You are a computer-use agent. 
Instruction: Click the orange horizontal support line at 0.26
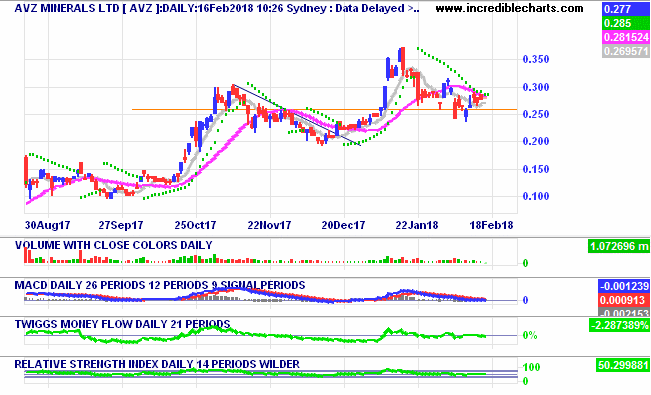pos(324,110)
